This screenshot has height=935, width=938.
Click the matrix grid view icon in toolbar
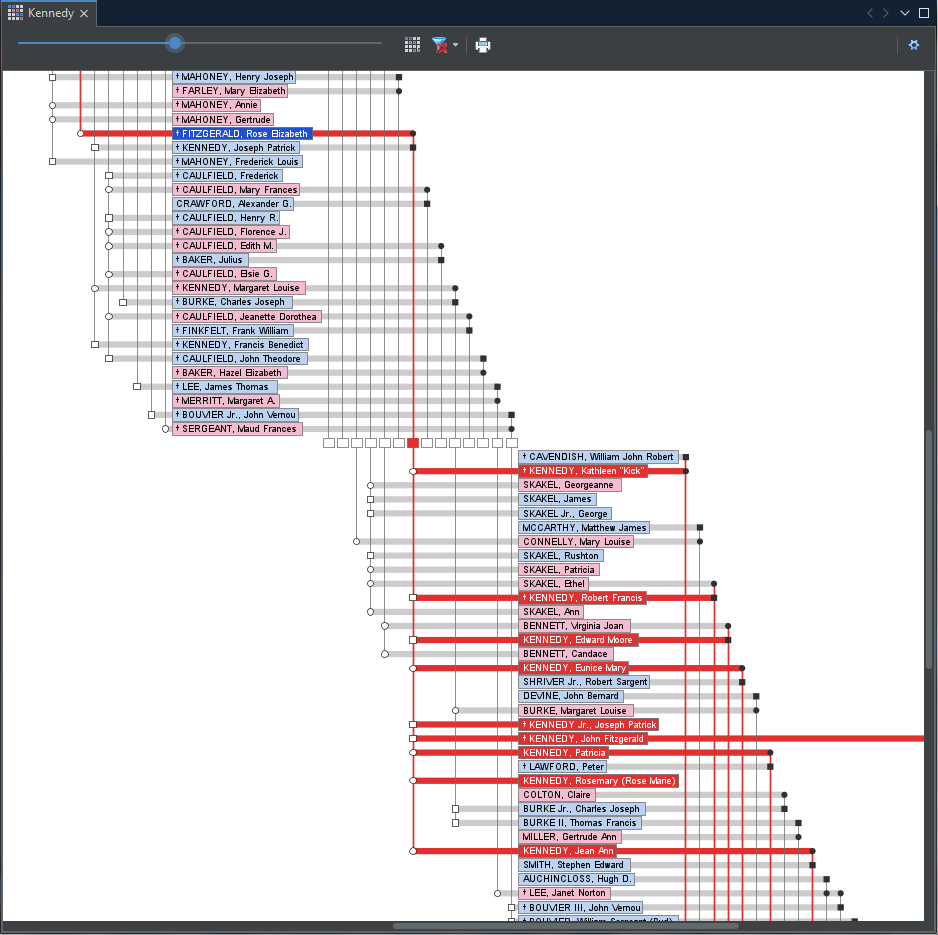coord(412,45)
